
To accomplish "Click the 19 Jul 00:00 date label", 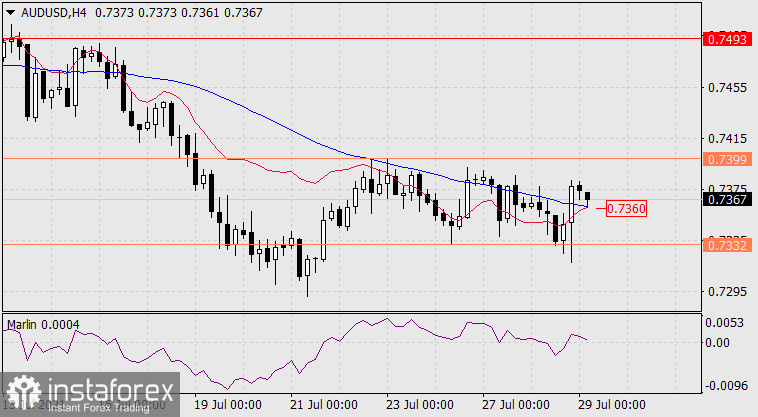I will pos(227,406).
